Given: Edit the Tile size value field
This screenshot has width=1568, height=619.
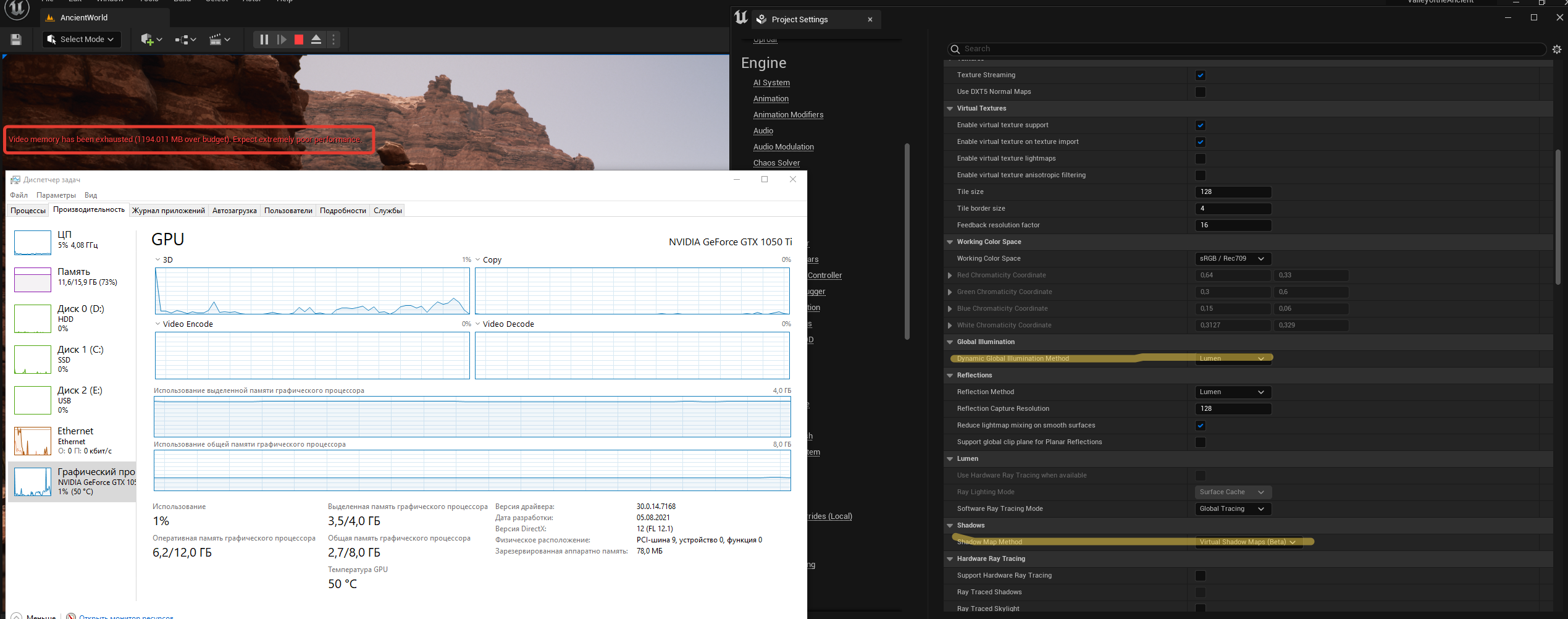Looking at the screenshot, I should [1233, 192].
